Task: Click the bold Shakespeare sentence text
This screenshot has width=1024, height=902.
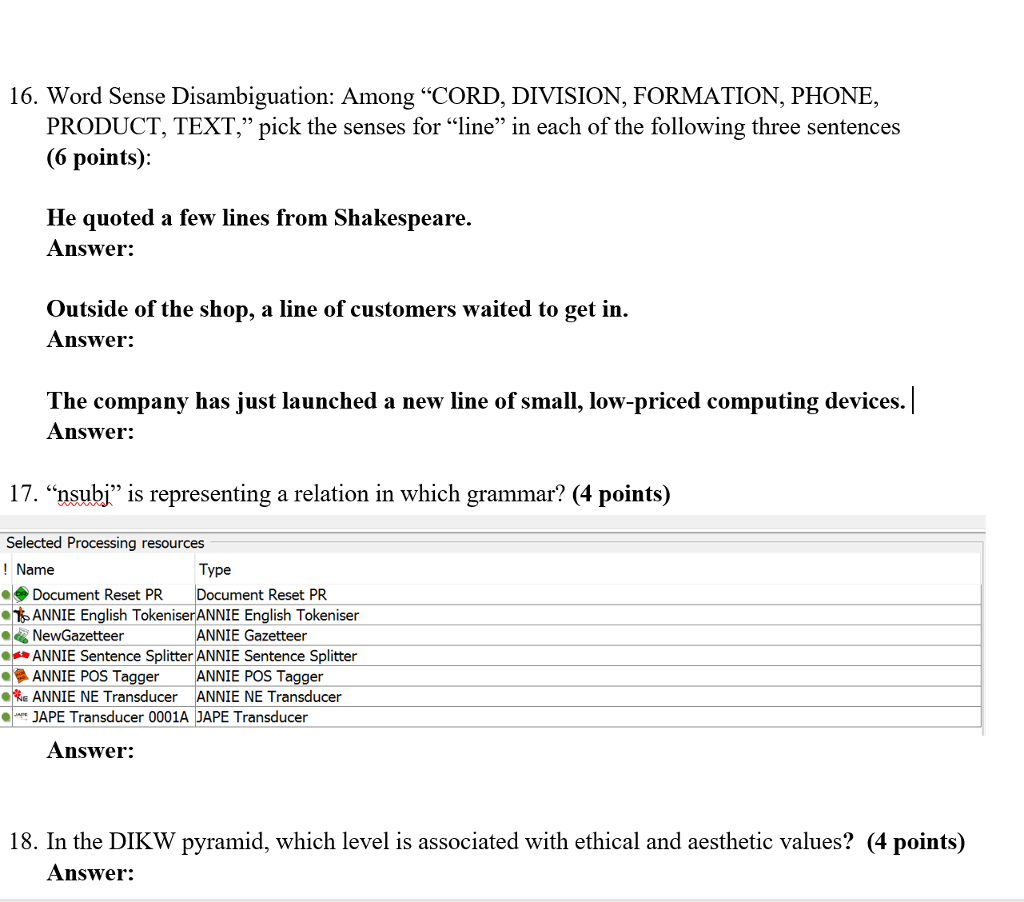Action: point(258,218)
